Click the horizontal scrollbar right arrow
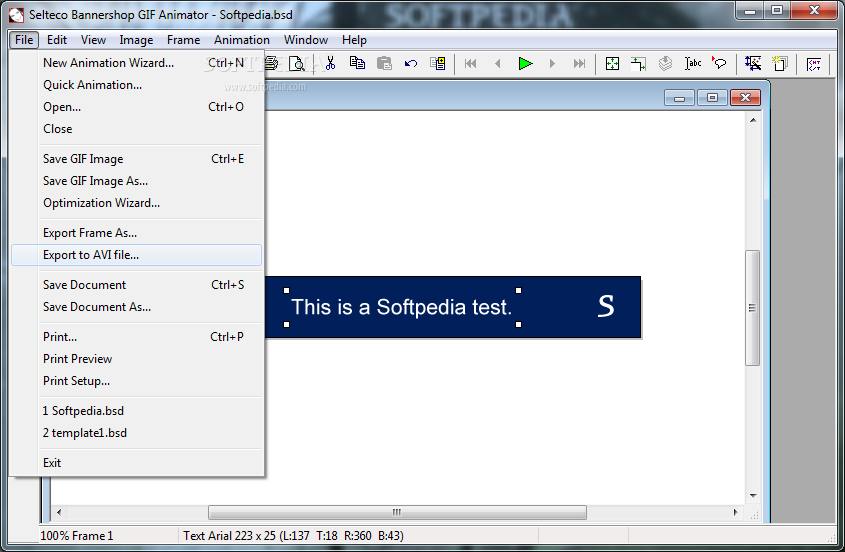This screenshot has height=552, width=845. [x=736, y=512]
